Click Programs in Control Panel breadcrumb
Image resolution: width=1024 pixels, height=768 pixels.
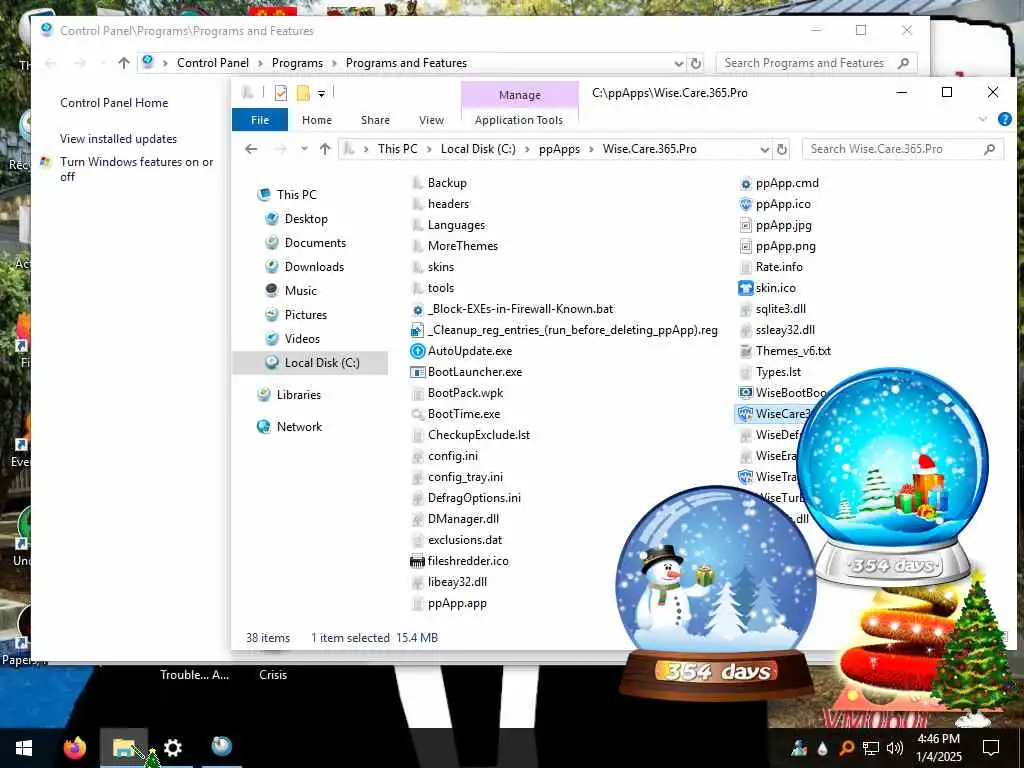click(297, 63)
